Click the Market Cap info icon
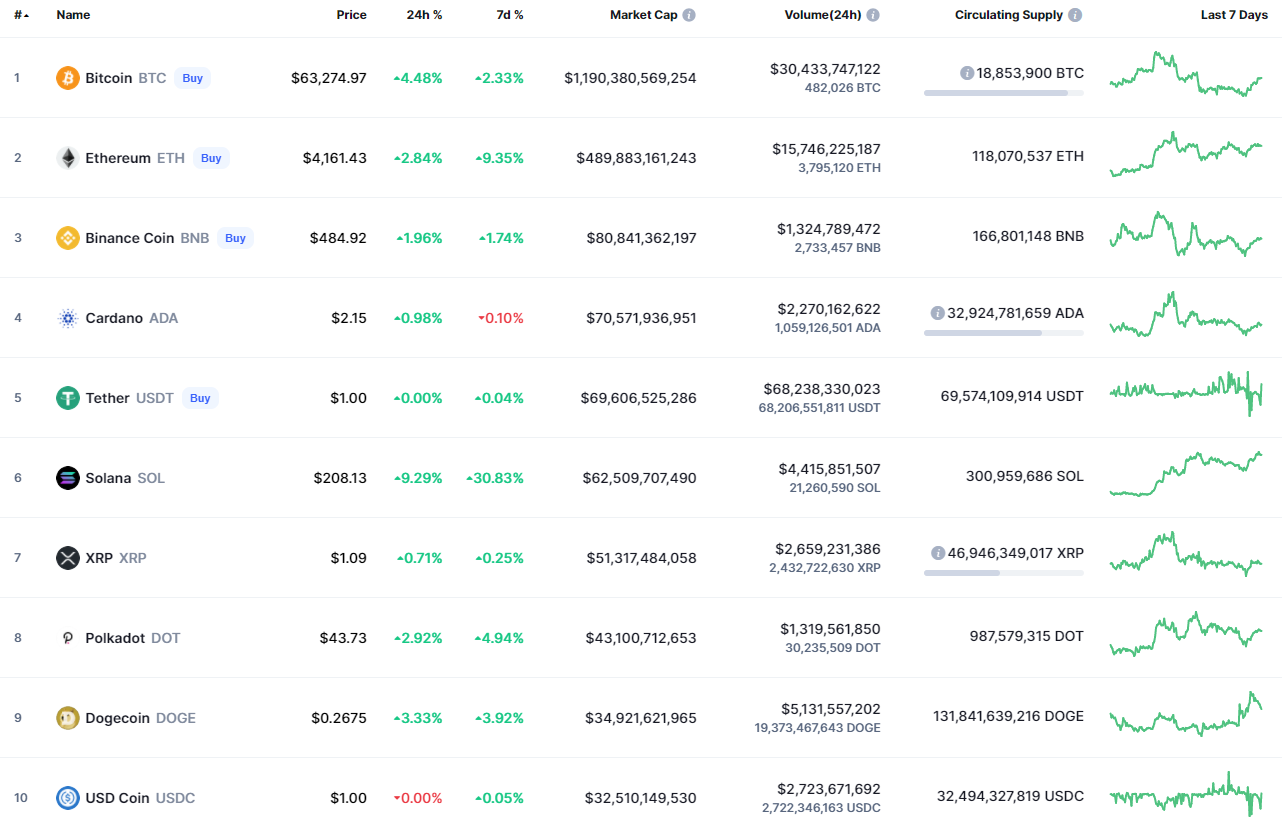Image resolution: width=1282 pixels, height=831 pixels. pos(690,15)
